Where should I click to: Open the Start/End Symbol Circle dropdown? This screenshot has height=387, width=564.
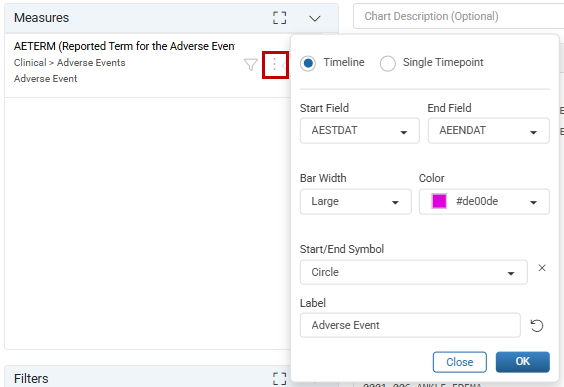[x=414, y=272]
